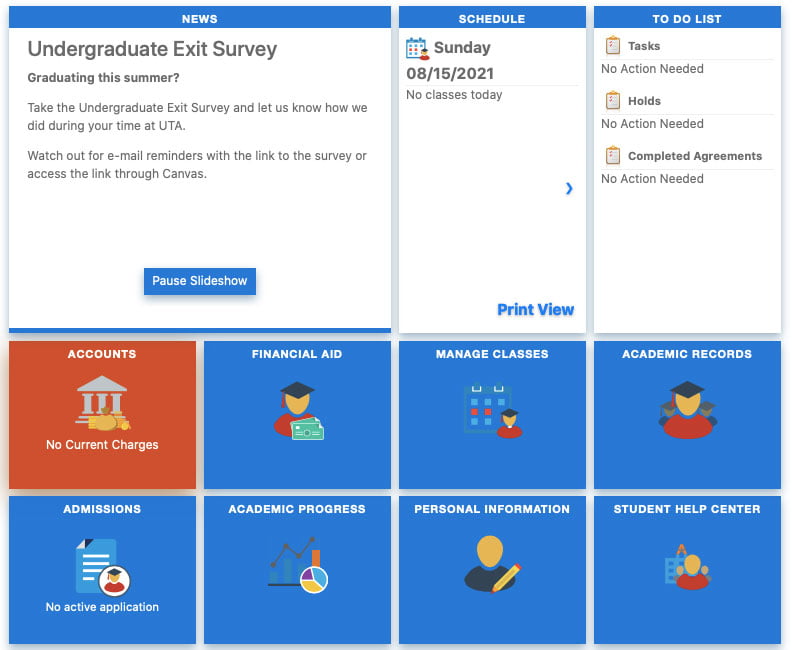Click the Student Help Center icon

coord(687,566)
